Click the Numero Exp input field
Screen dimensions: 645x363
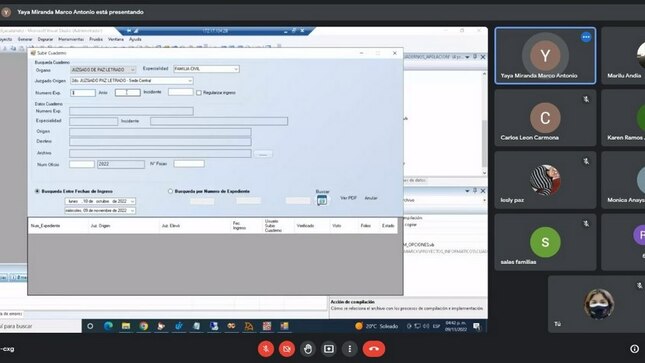coord(83,93)
